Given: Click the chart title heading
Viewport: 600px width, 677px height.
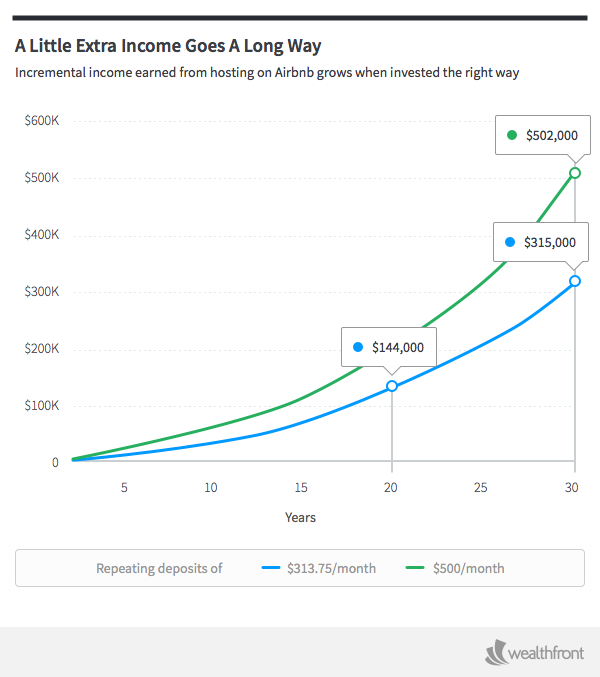Looking at the screenshot, I should coord(168,46).
